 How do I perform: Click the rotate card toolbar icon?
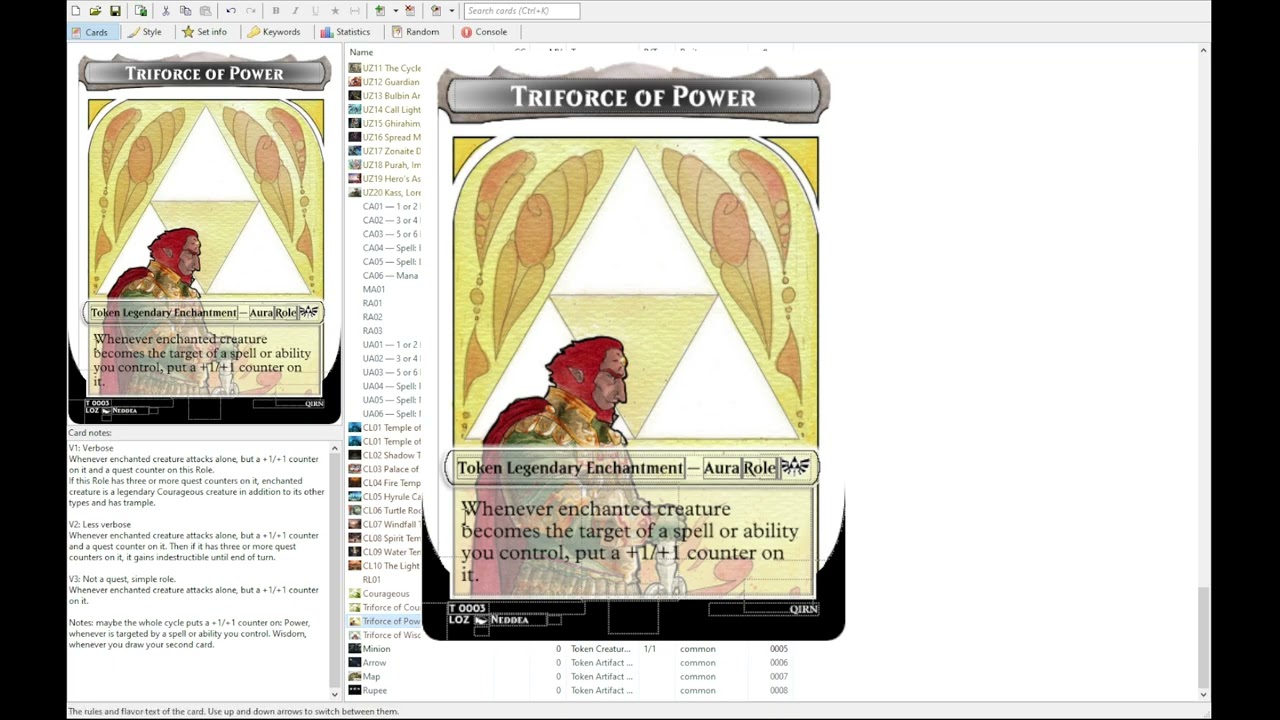click(436, 11)
